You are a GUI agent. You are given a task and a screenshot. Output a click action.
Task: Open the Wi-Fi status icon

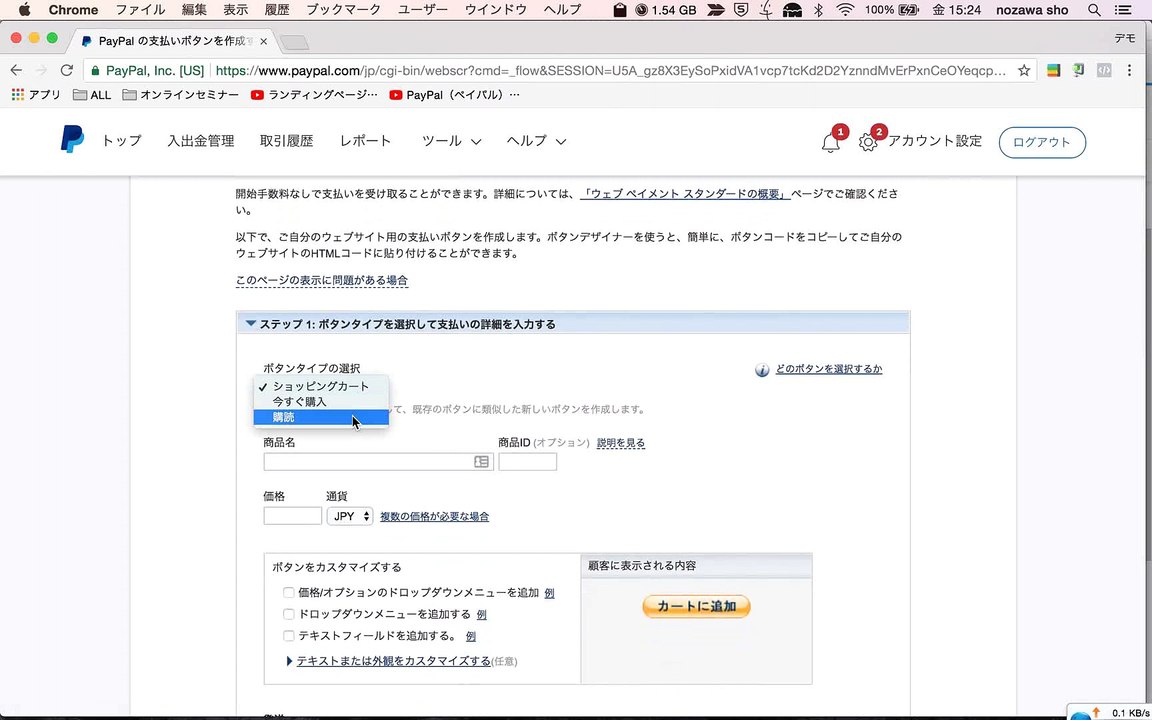point(846,10)
